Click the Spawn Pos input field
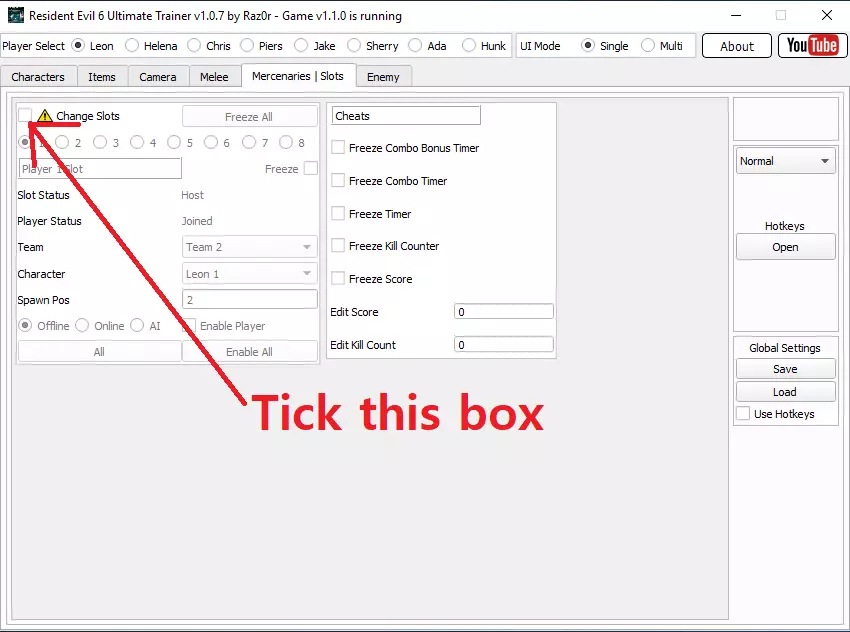Viewport: 850px width, 632px height. (249, 300)
